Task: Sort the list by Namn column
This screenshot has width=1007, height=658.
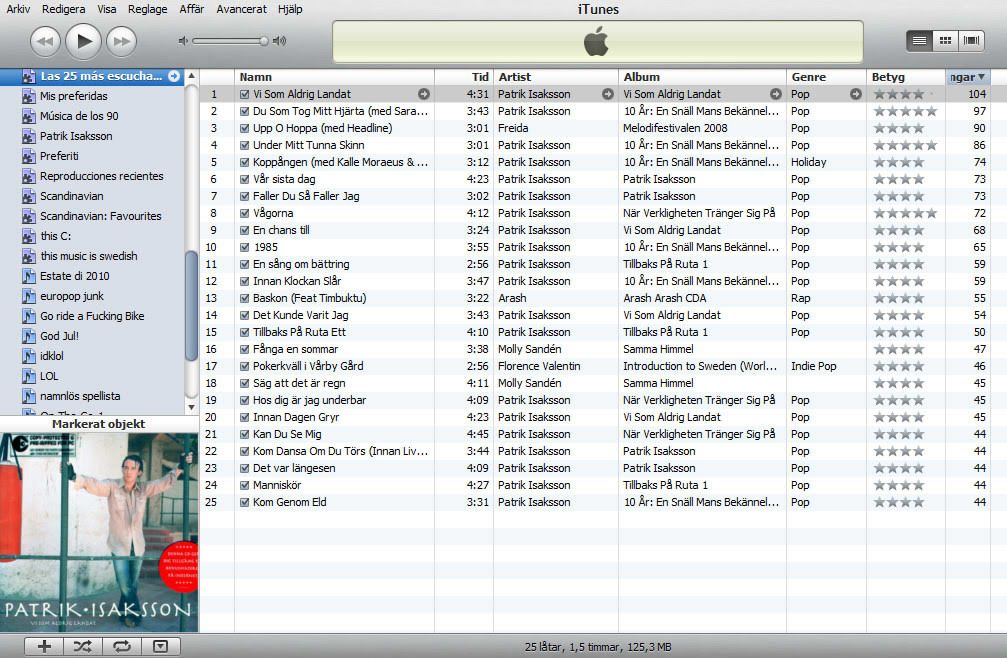Action: point(335,77)
